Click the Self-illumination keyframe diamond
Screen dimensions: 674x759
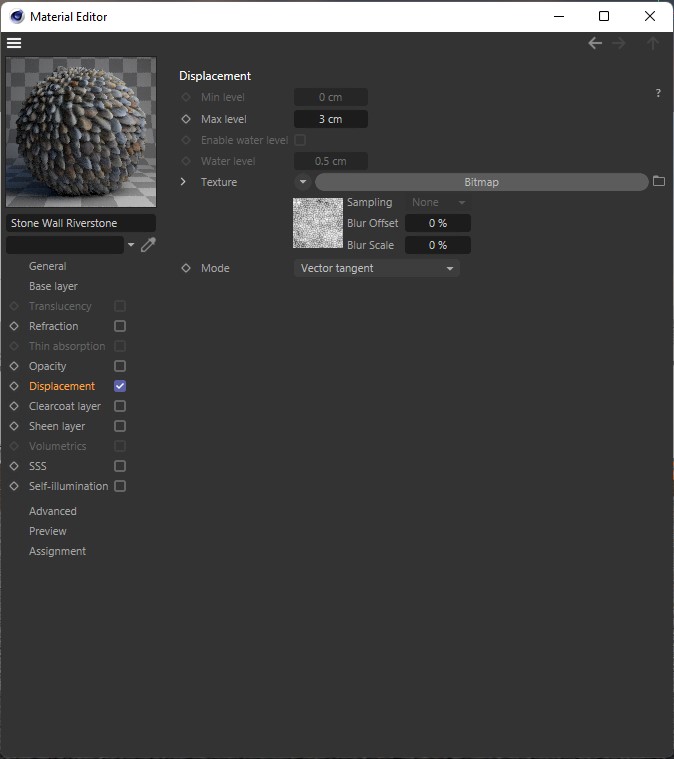14,486
